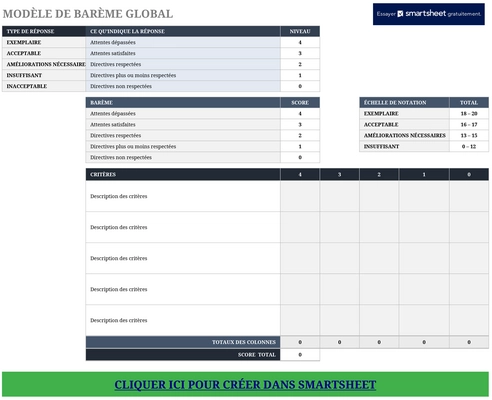492x400 pixels.
Task: Select Attentes dépassées beside EXEMPLAIRE in top table
Action: pos(183,42)
